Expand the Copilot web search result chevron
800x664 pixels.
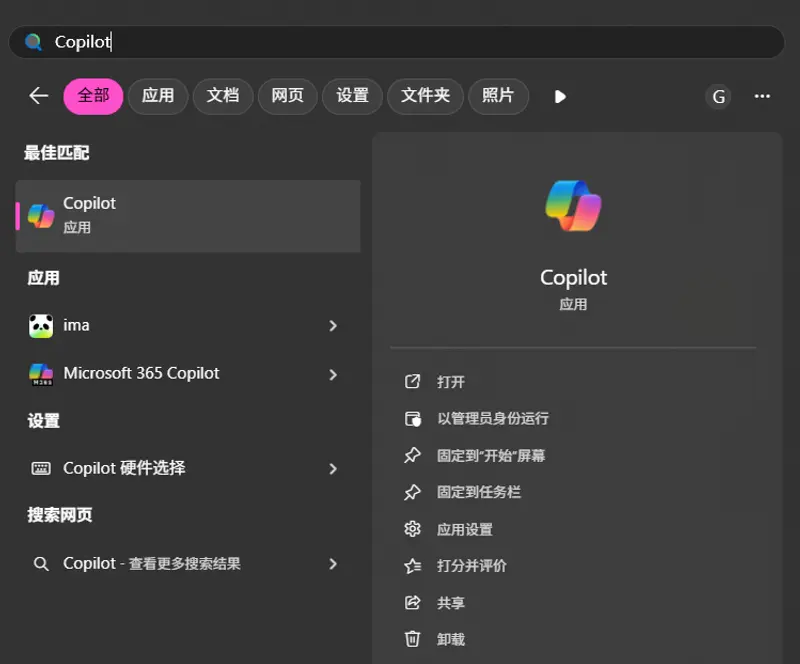333,563
